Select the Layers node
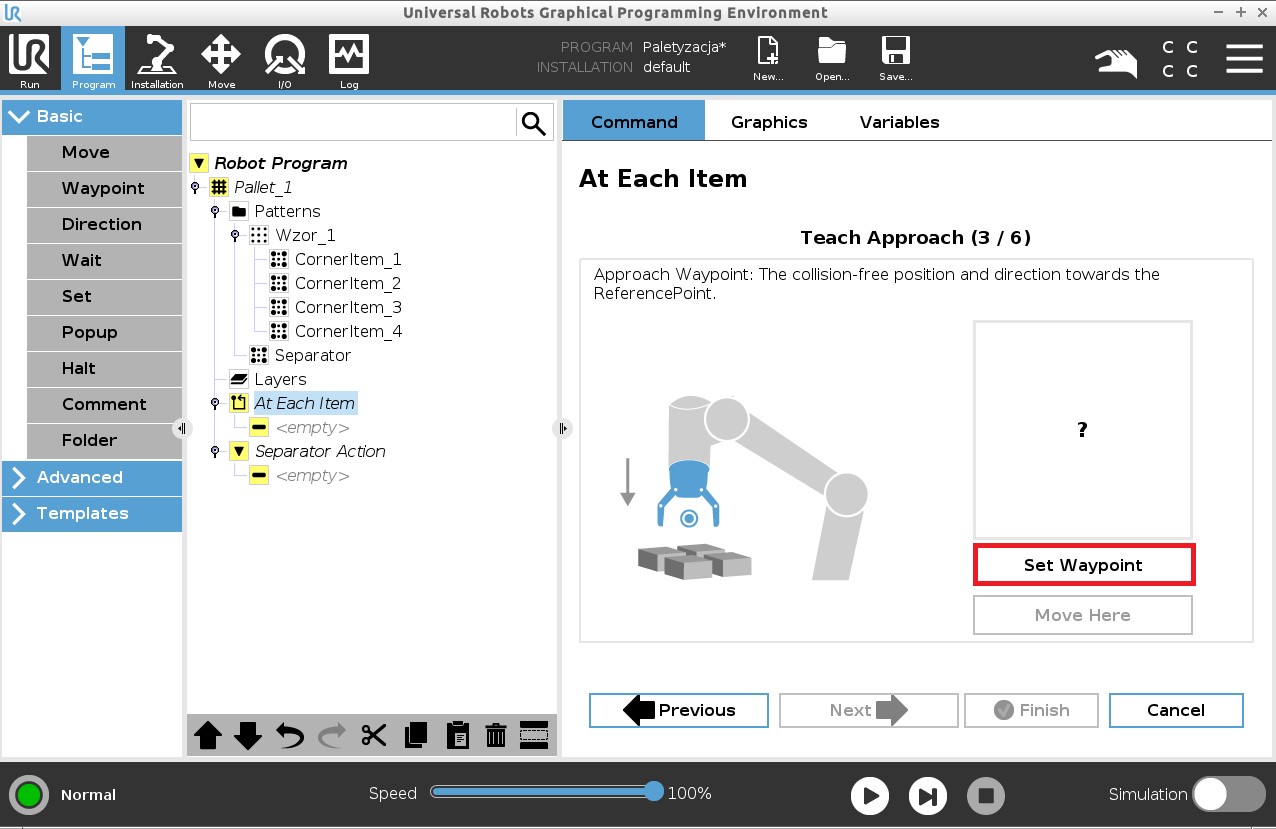Viewport: 1276px width, 829px height. point(279,379)
